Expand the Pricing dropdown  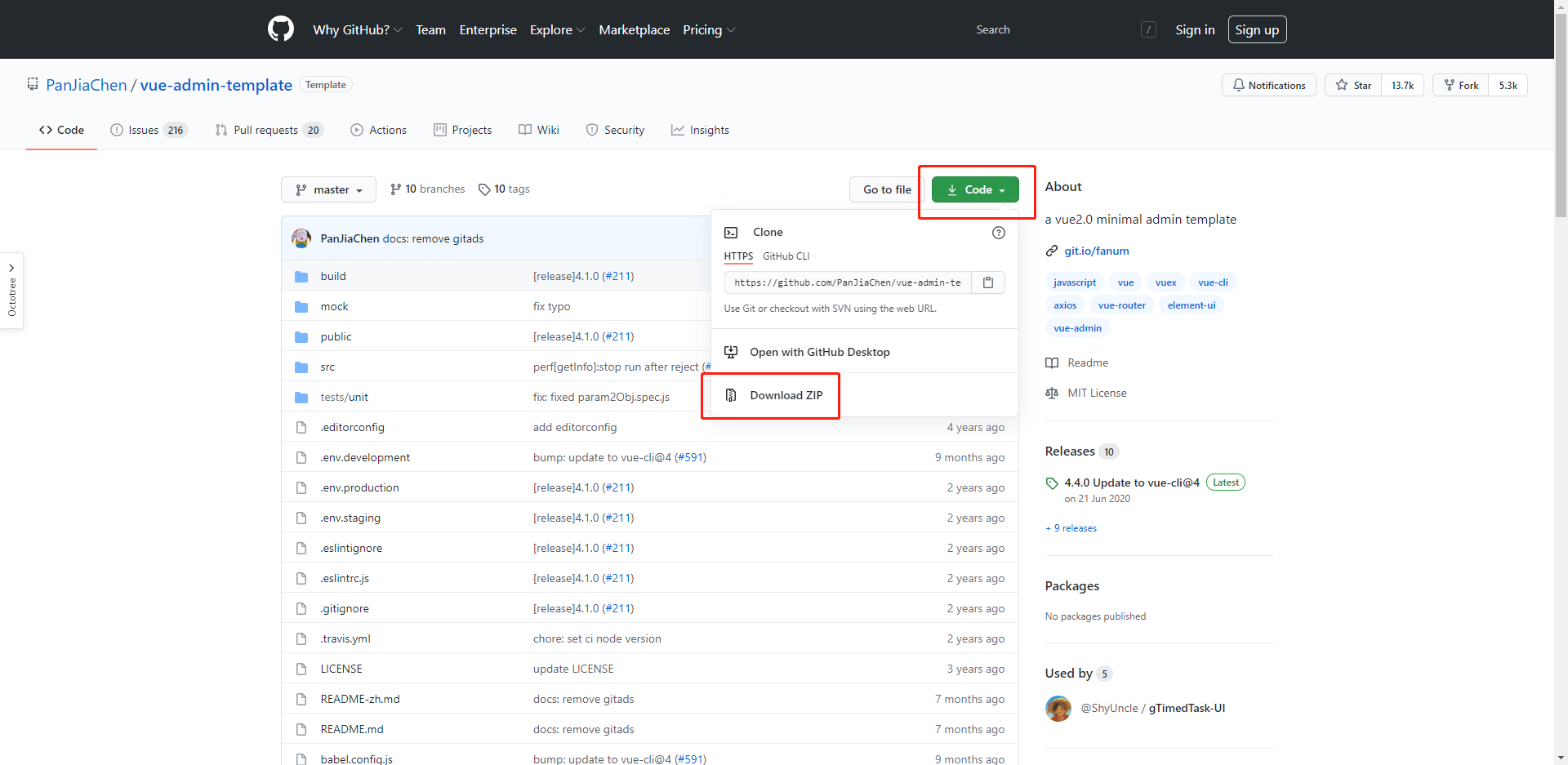(x=709, y=29)
